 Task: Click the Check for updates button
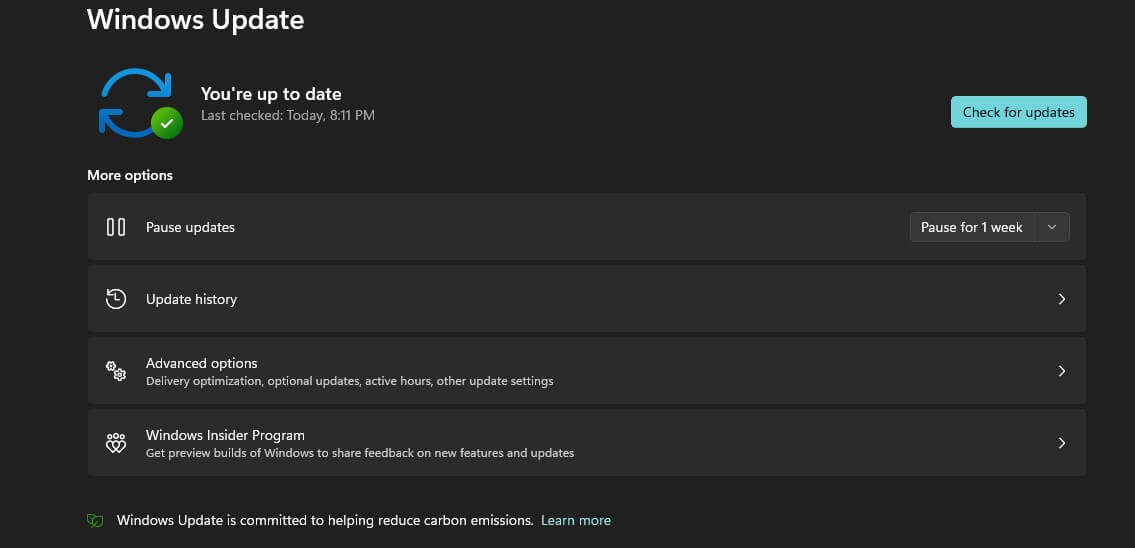pos(1018,112)
